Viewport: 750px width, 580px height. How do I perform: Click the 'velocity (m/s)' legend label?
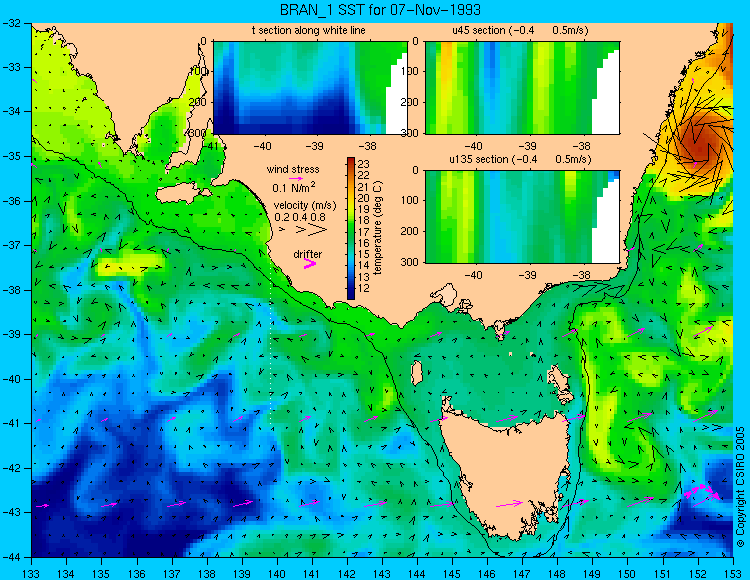[305, 205]
